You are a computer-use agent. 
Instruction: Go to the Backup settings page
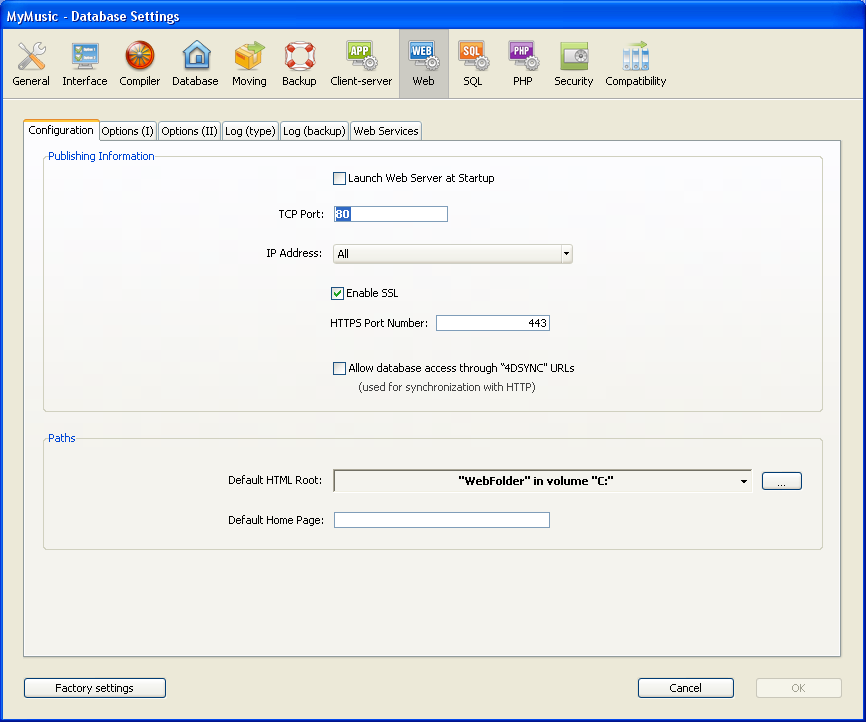299,64
